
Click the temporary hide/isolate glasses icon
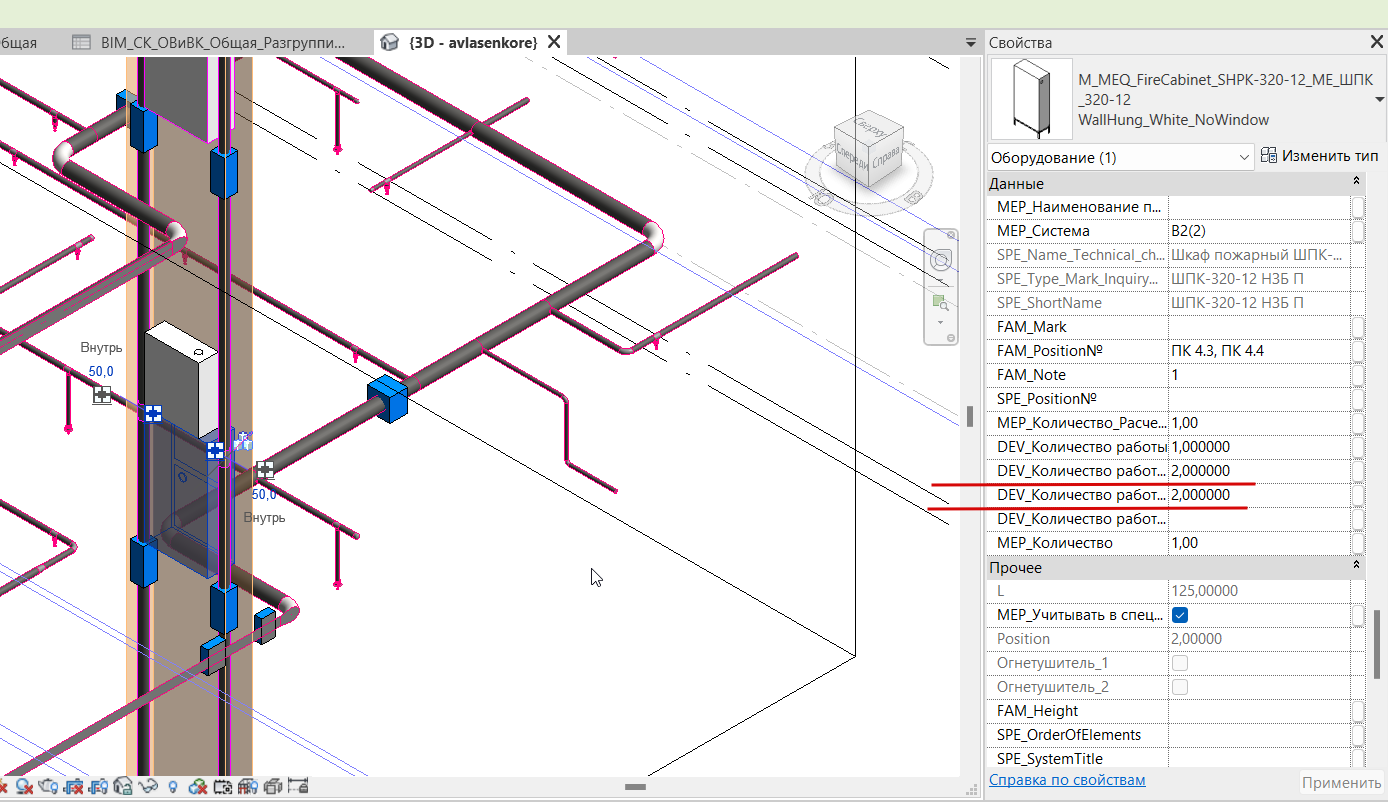tap(148, 787)
